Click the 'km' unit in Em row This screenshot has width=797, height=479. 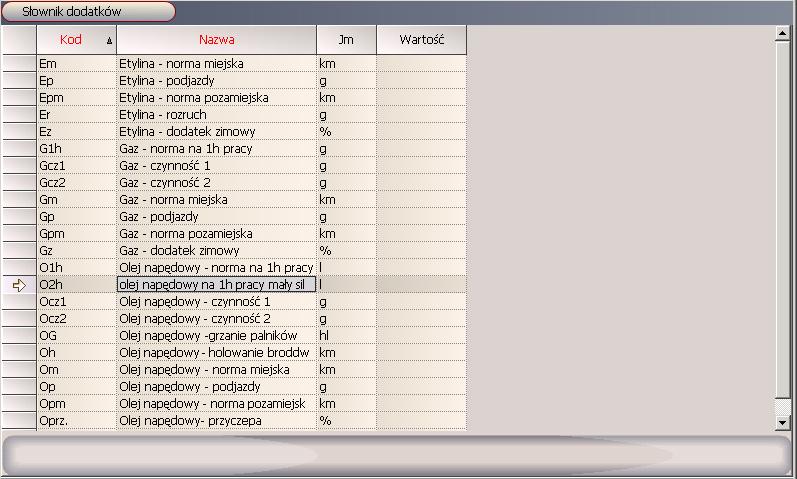tap(346, 64)
